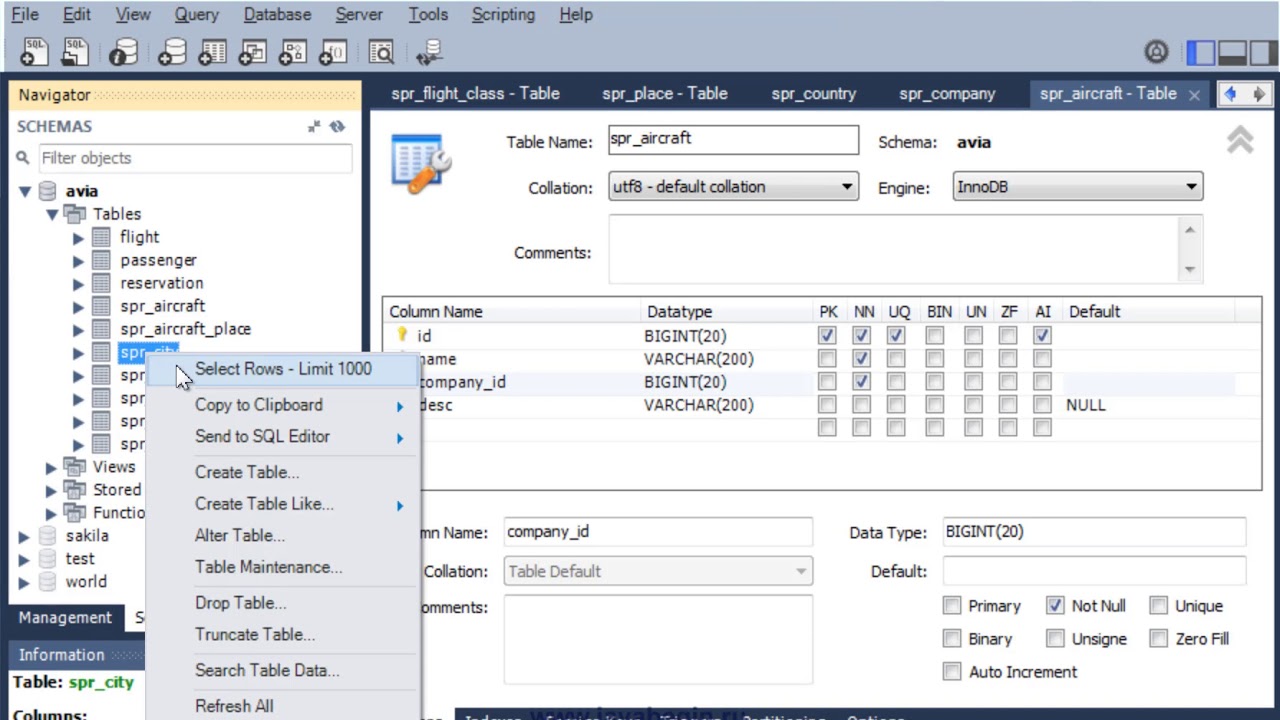Image resolution: width=1280 pixels, height=720 pixels.
Task: Create new schema toolbar icon
Action: click(x=172, y=52)
